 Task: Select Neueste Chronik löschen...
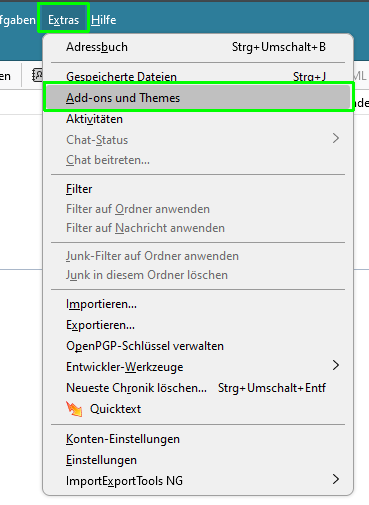point(198,388)
